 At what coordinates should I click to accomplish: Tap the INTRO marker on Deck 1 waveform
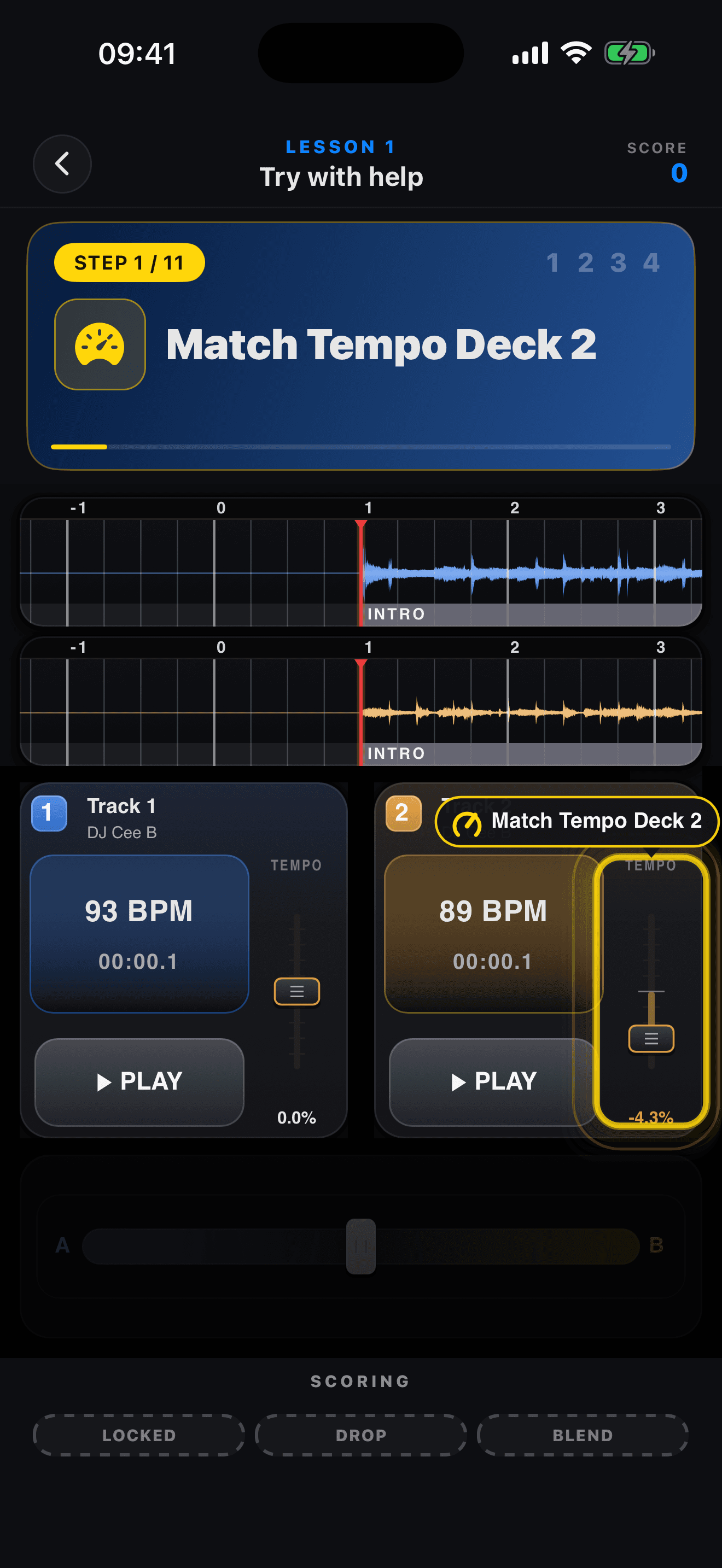tap(395, 613)
